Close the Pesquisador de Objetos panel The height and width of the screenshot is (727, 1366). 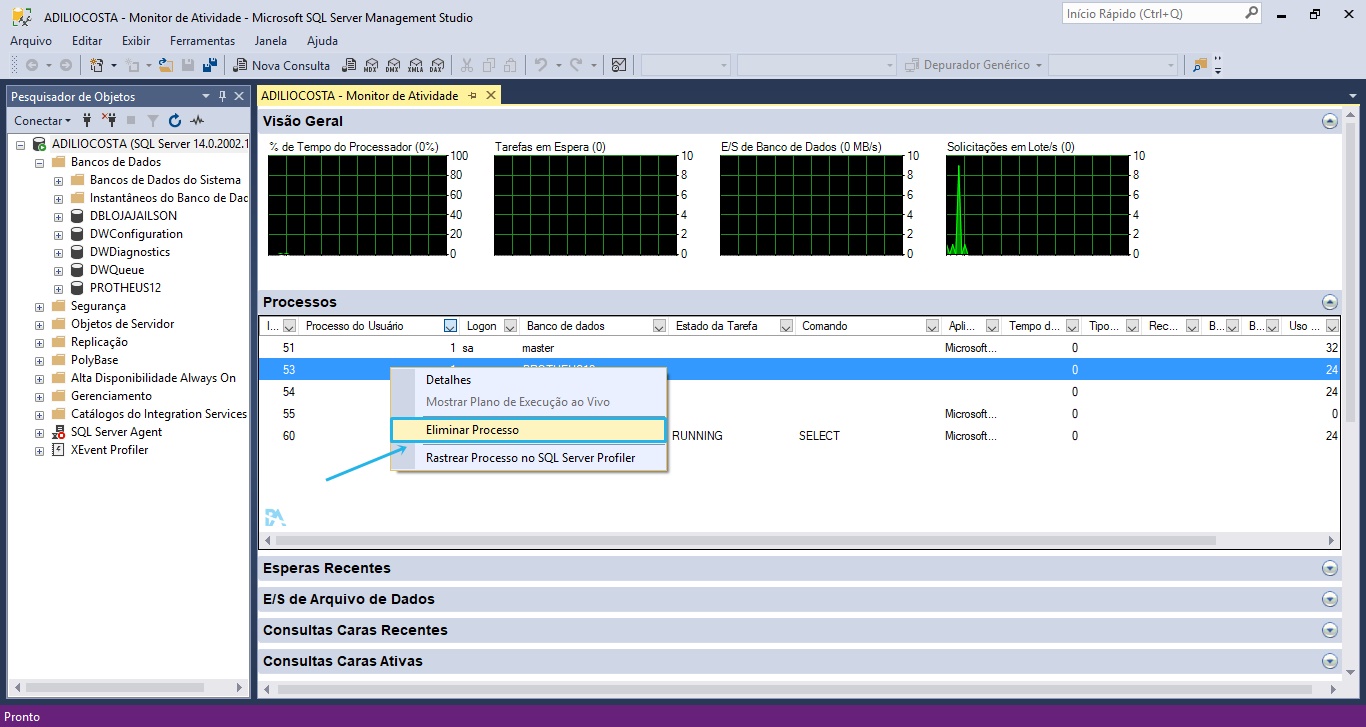coord(239,96)
